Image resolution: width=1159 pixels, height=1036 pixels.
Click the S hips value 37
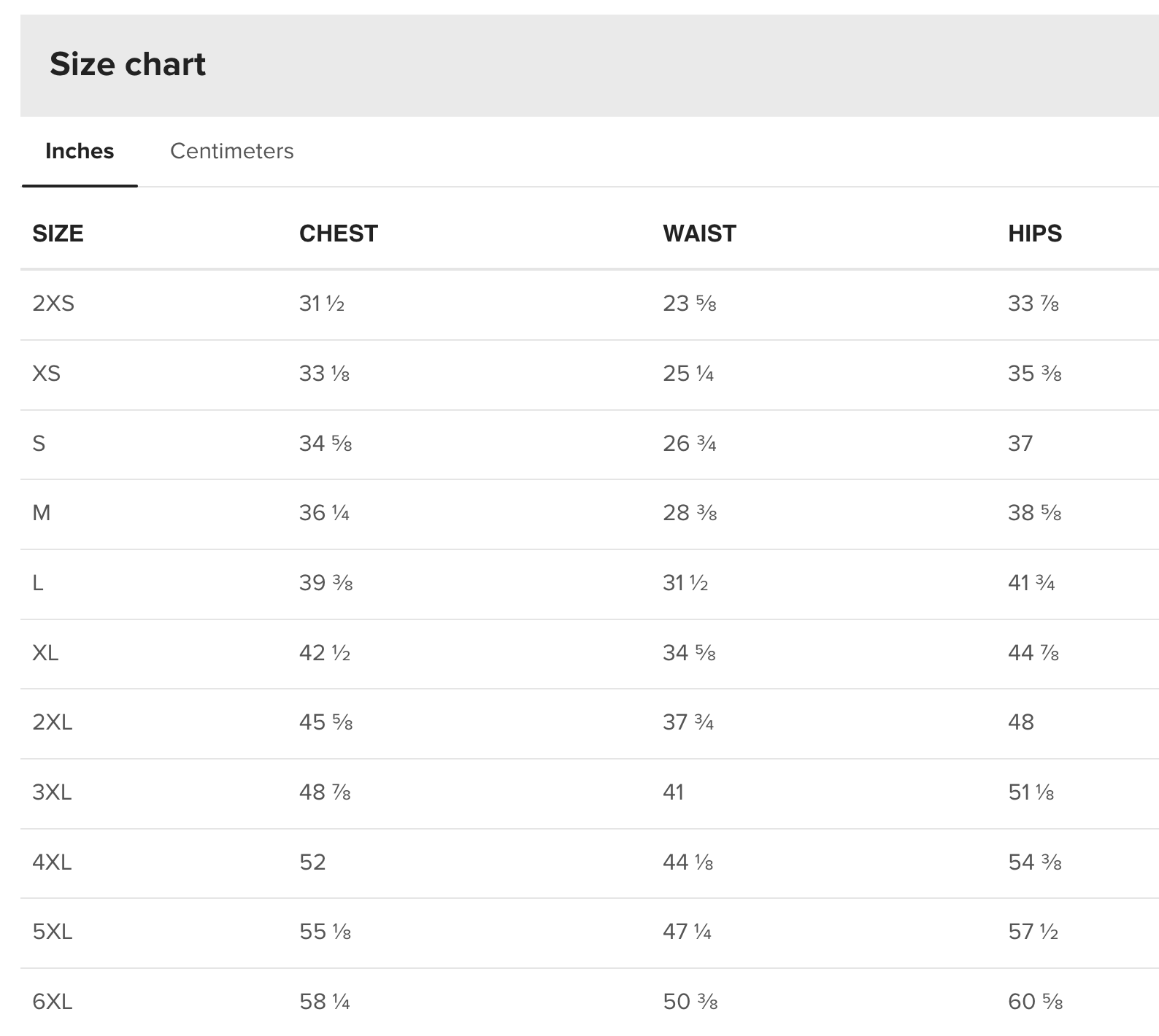click(x=1020, y=444)
